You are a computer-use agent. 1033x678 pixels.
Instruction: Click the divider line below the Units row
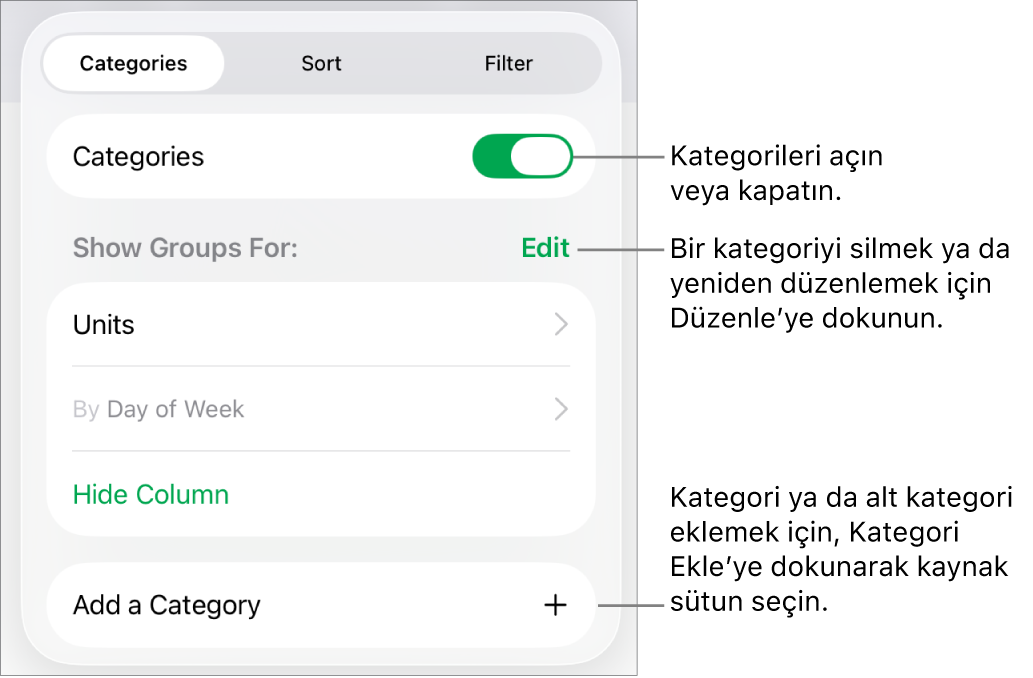[321, 366]
